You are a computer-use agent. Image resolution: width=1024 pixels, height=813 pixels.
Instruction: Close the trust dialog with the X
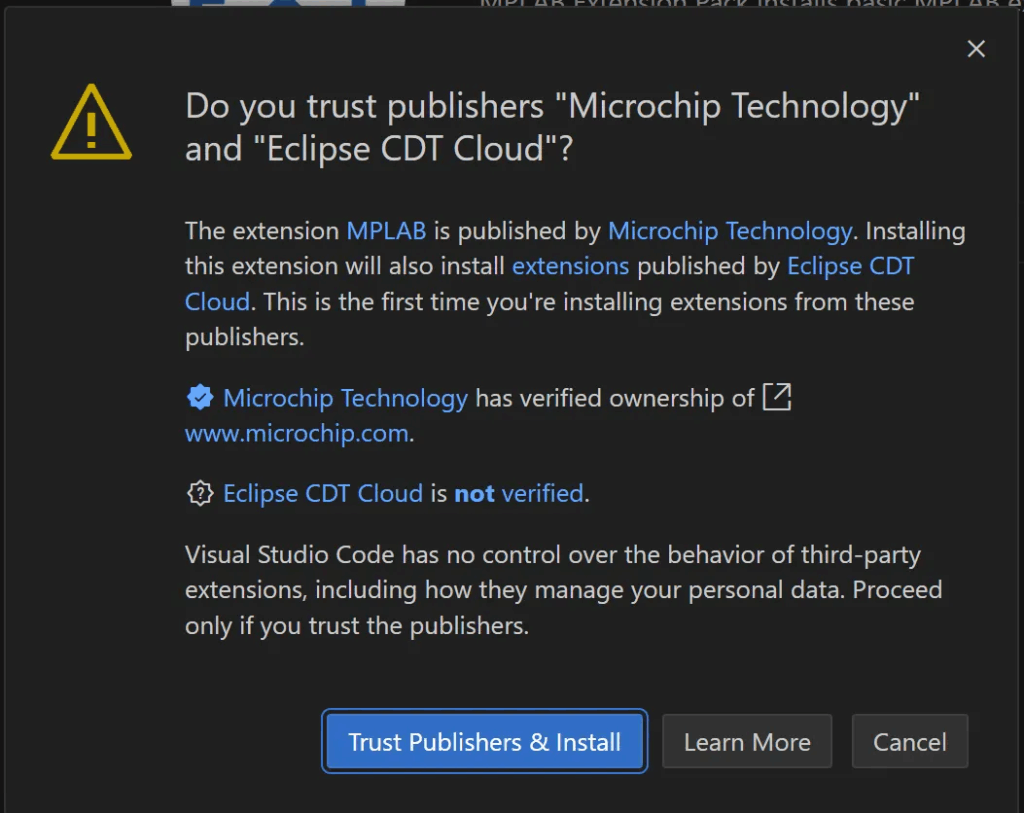click(x=976, y=49)
